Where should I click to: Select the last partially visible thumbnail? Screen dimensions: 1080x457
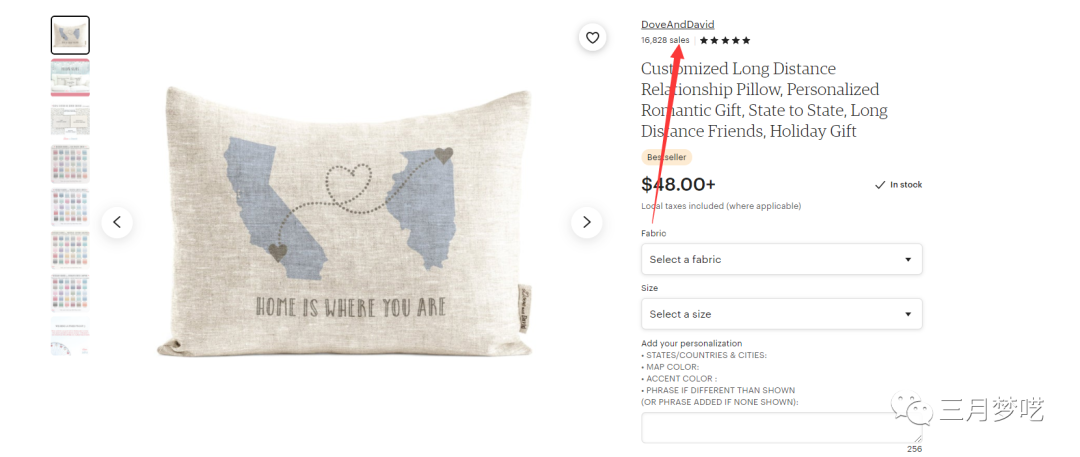tap(70, 337)
